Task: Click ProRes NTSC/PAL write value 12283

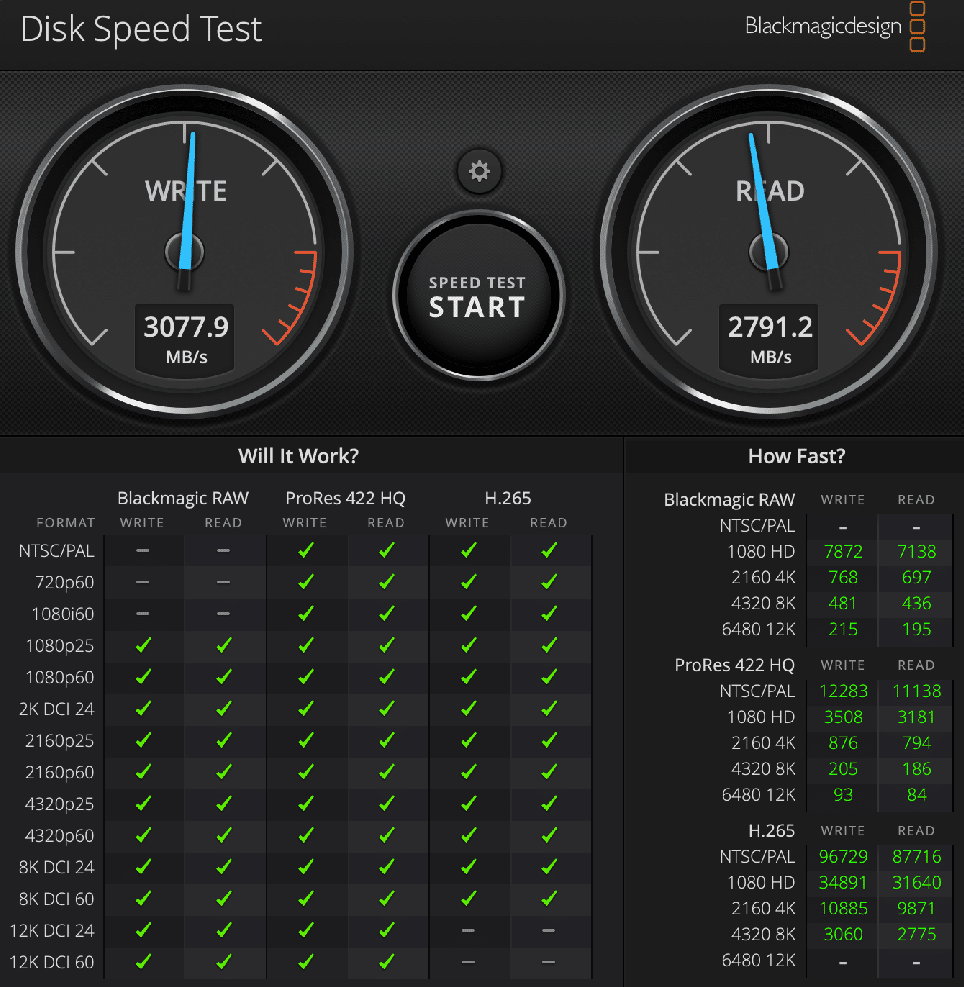Action: tap(843, 691)
